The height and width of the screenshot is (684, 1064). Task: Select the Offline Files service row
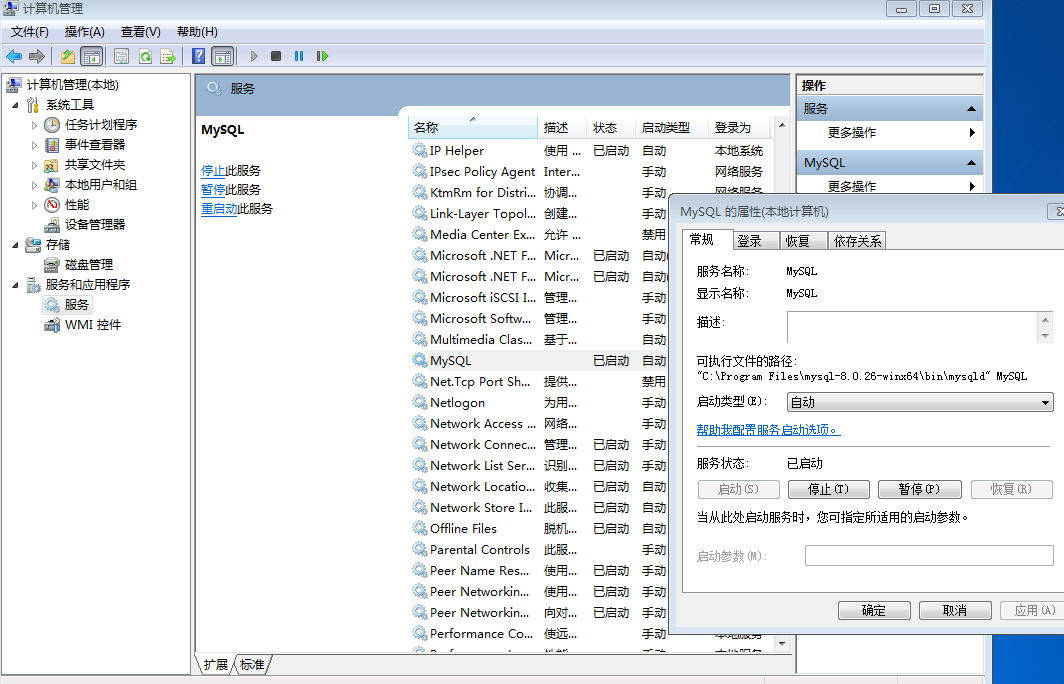pos(539,529)
